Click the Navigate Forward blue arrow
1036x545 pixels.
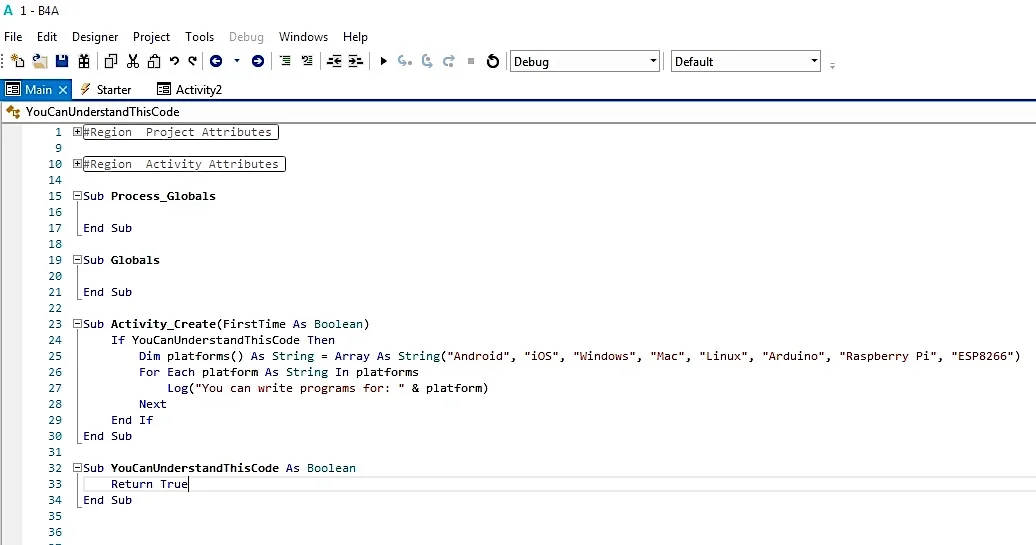(x=258, y=61)
